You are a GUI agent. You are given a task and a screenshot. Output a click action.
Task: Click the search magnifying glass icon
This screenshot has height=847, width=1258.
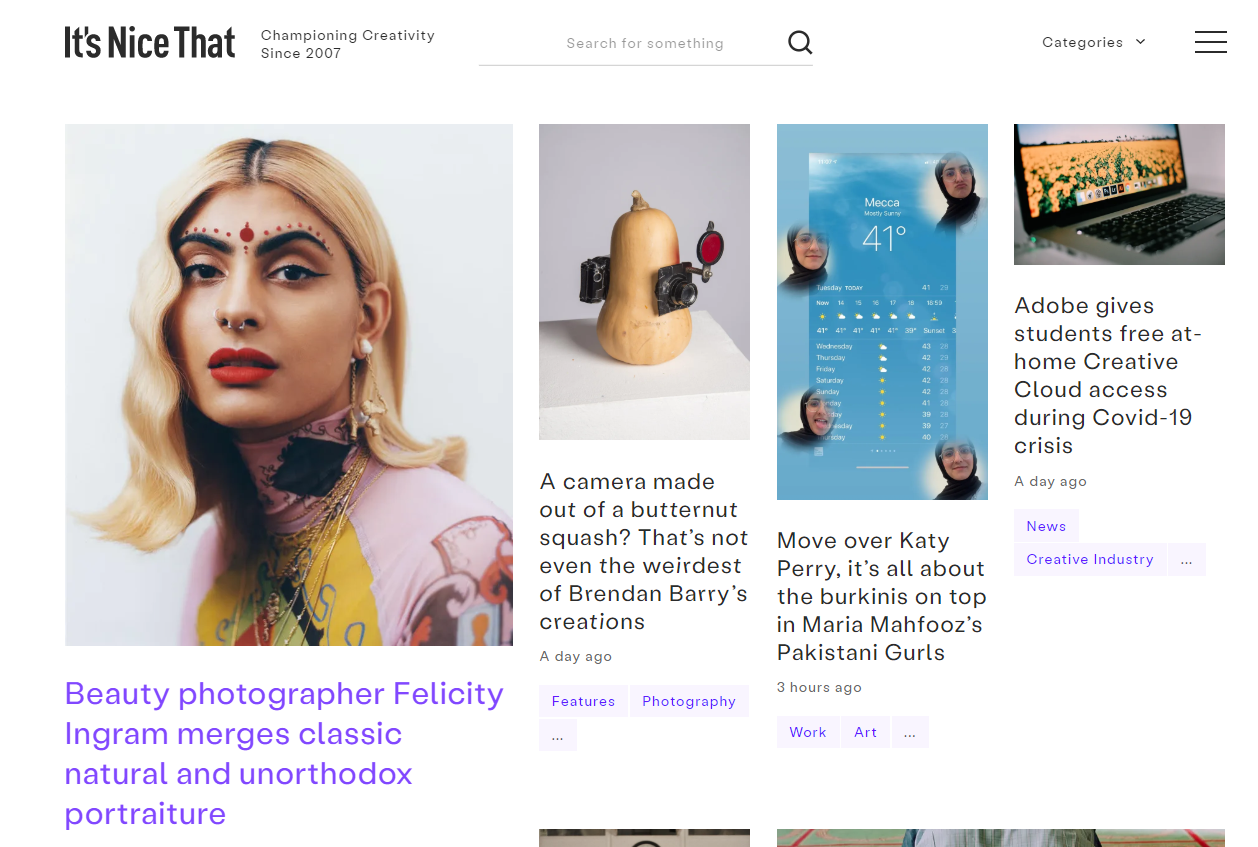click(x=800, y=42)
